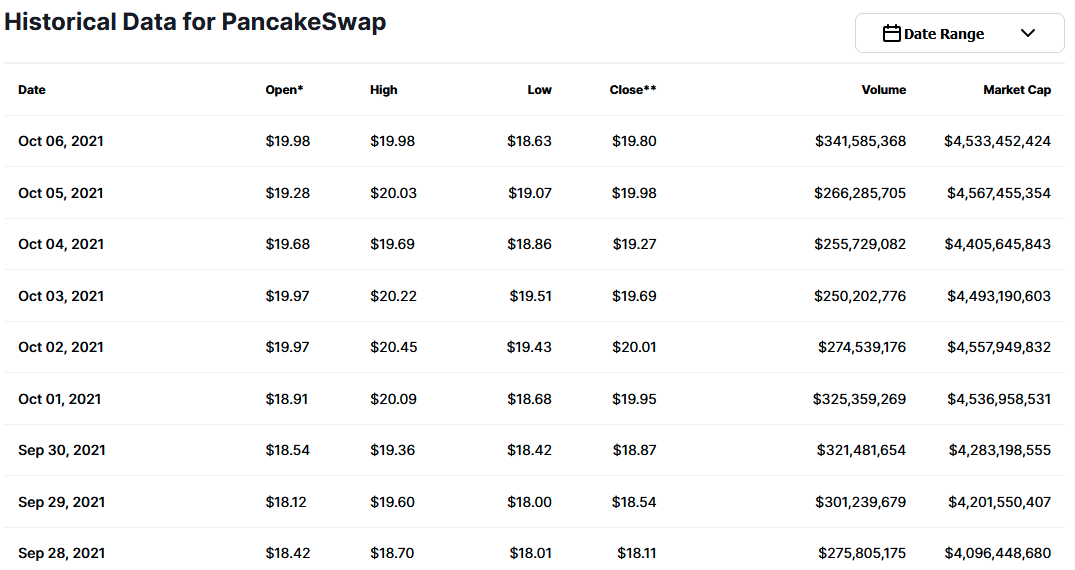Viewport: 1075px width, 570px height.
Task: Click the calendar icon in Date Range
Action: pos(891,33)
